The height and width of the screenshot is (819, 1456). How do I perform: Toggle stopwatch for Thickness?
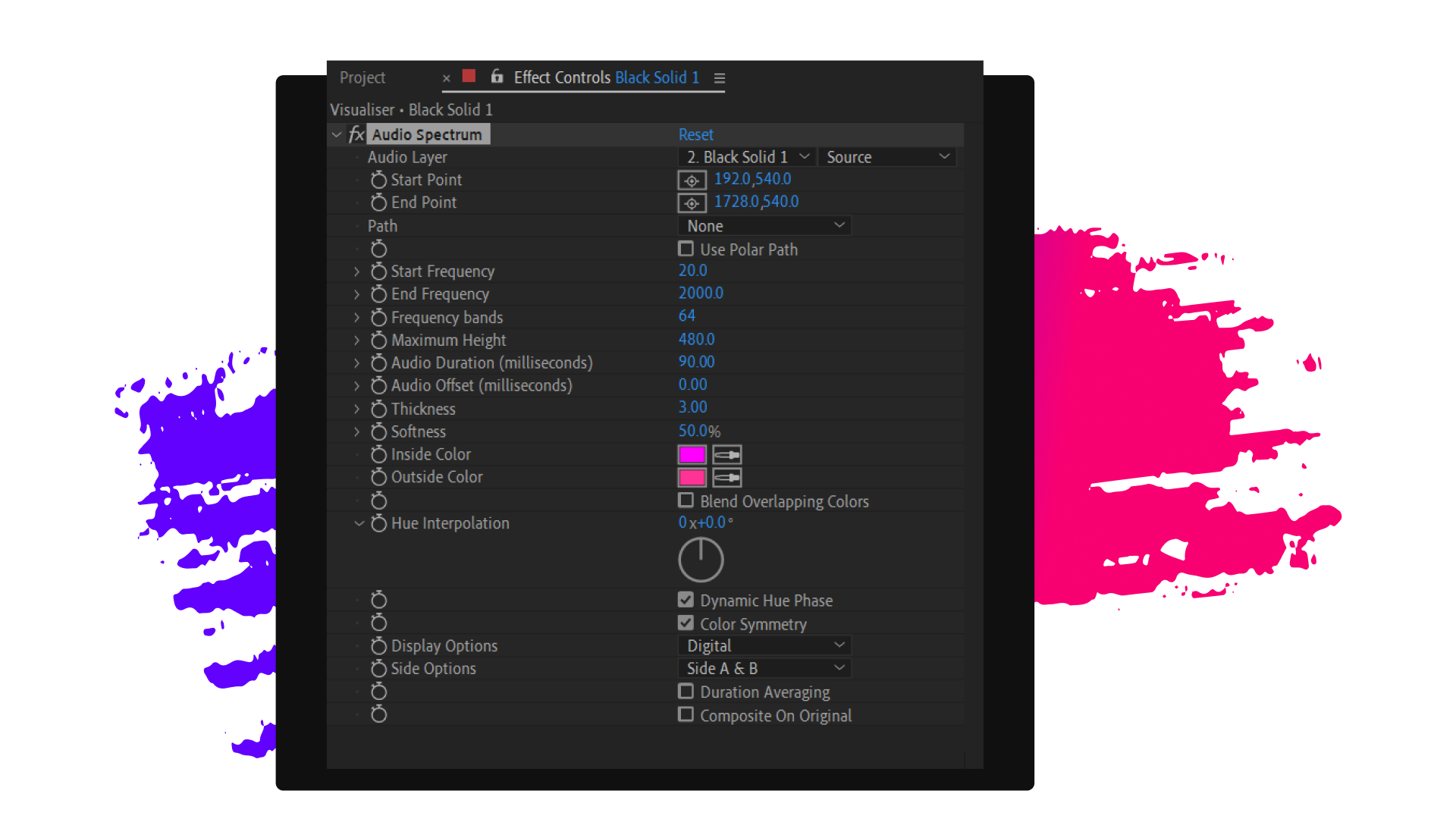pos(378,409)
